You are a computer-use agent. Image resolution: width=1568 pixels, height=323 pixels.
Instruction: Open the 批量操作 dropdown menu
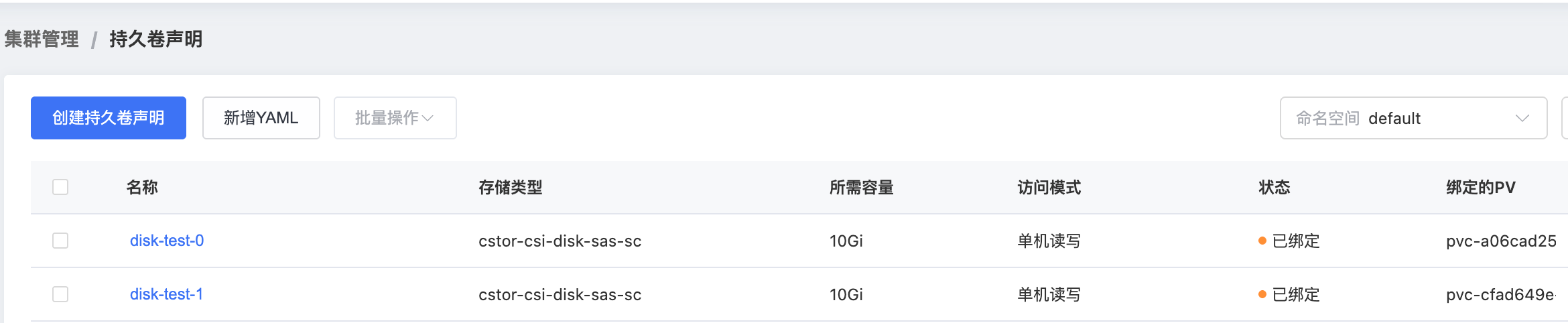(395, 118)
